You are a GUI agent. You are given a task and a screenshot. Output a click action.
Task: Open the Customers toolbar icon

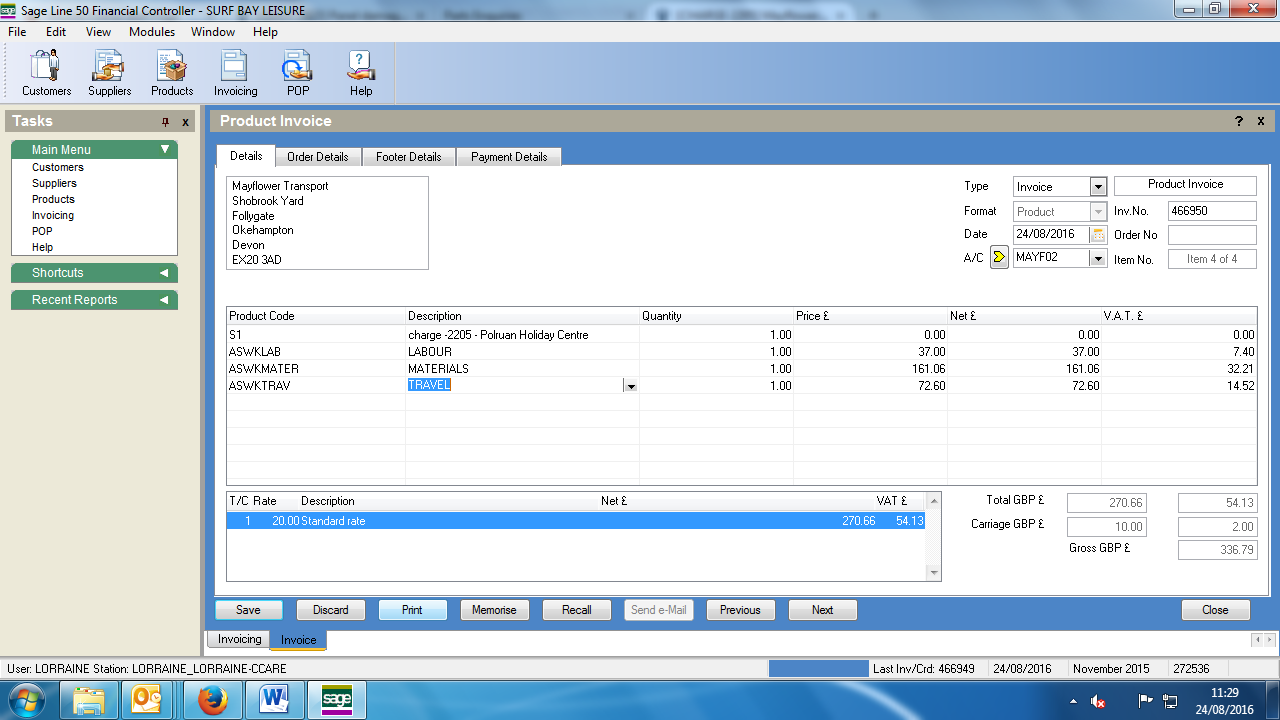coord(46,73)
